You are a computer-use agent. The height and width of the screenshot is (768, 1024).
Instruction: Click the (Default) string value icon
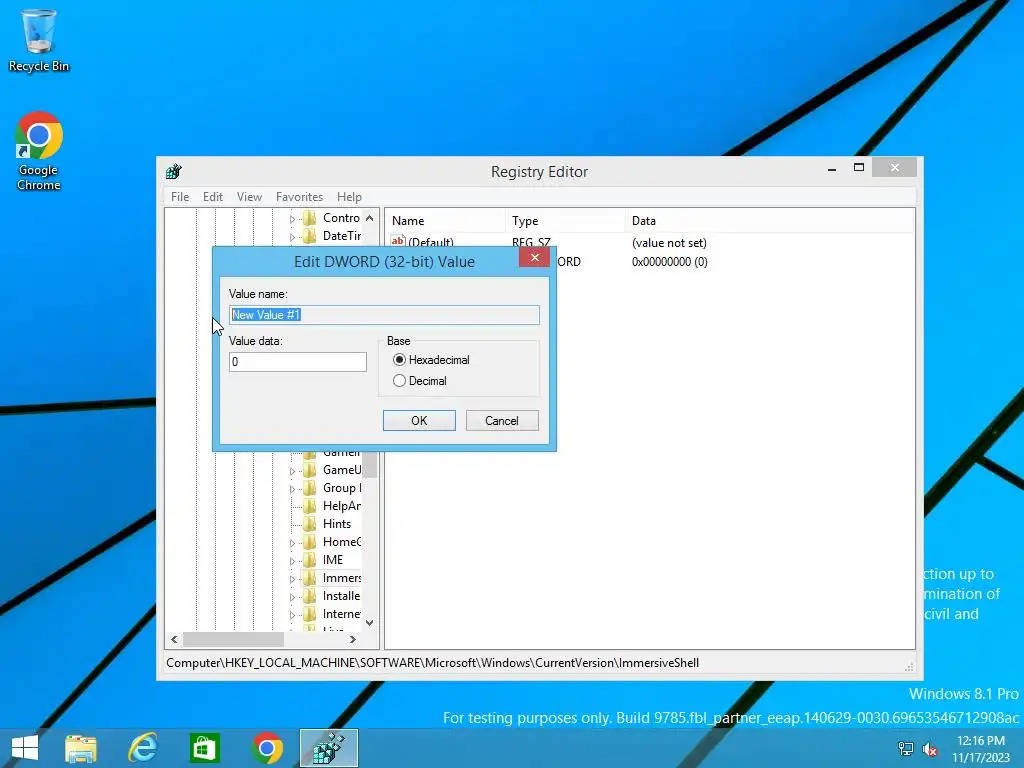coord(398,241)
